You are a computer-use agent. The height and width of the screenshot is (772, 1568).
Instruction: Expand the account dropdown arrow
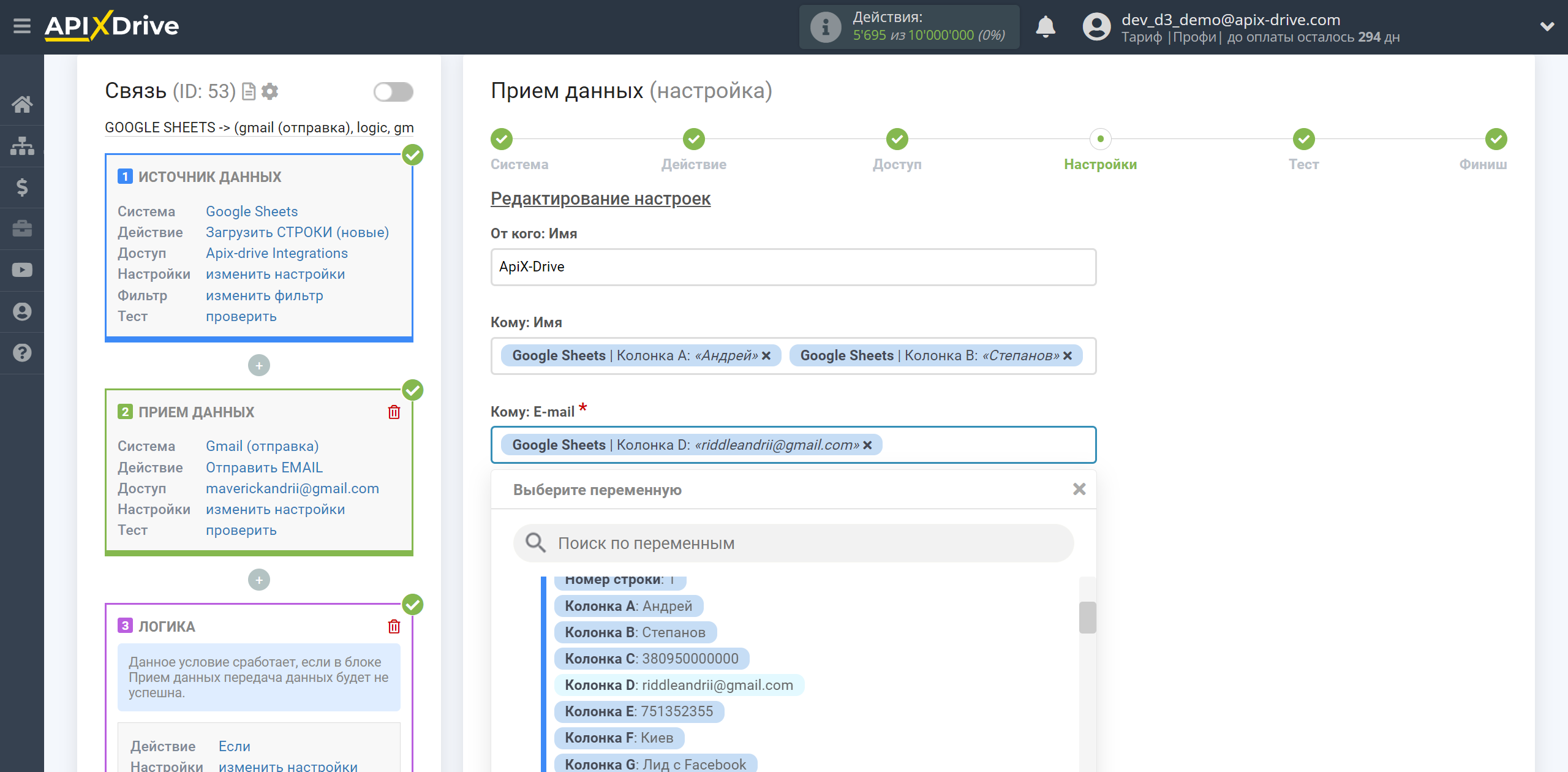1547,27
